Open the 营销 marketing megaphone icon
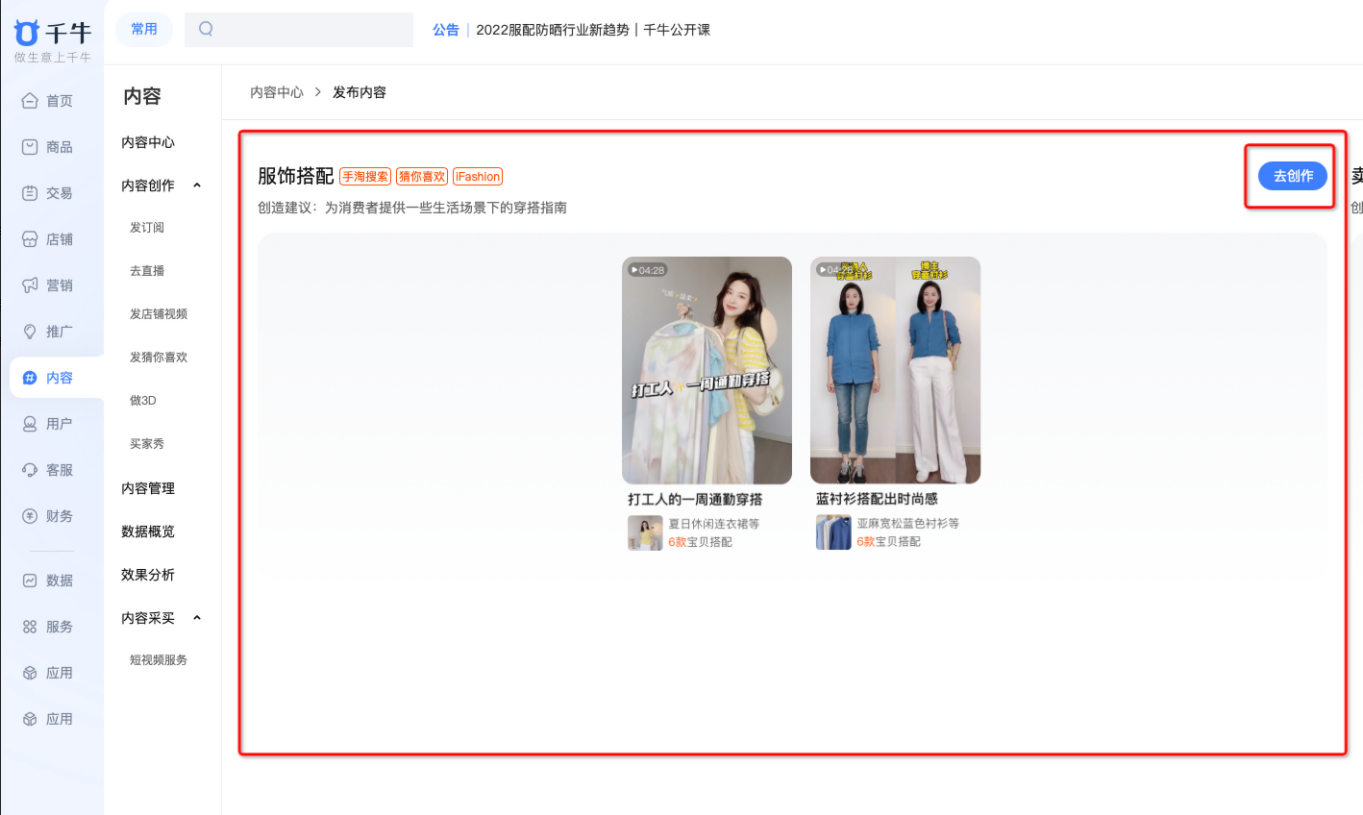1363x815 pixels. [30, 285]
